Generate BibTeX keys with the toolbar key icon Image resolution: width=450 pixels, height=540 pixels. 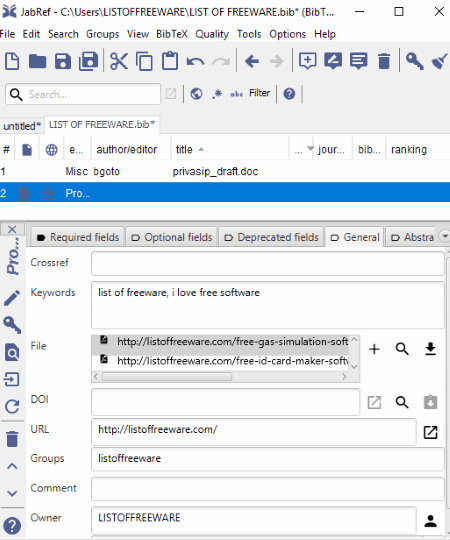point(414,61)
